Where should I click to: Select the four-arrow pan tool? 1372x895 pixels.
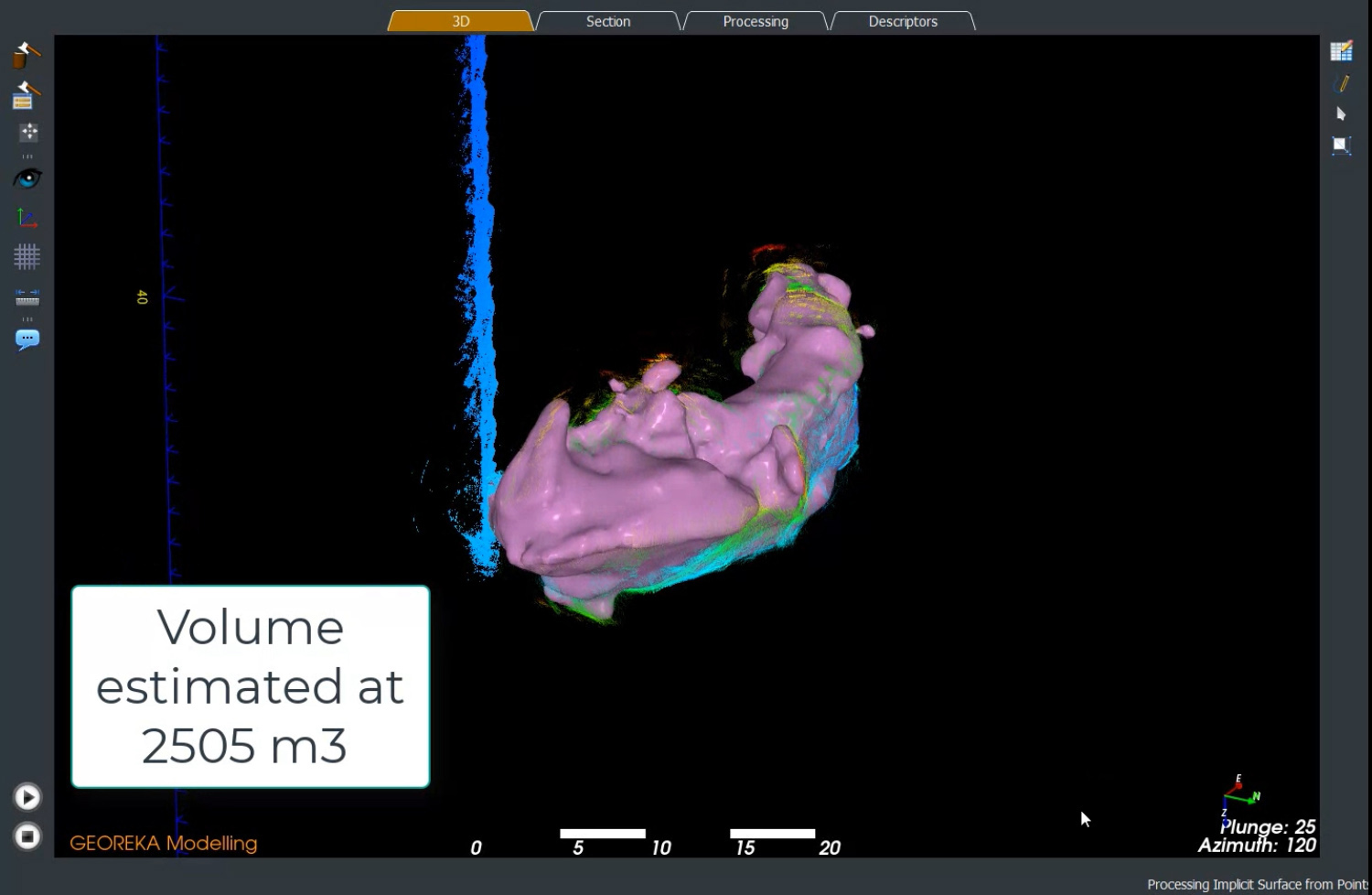[x=28, y=133]
